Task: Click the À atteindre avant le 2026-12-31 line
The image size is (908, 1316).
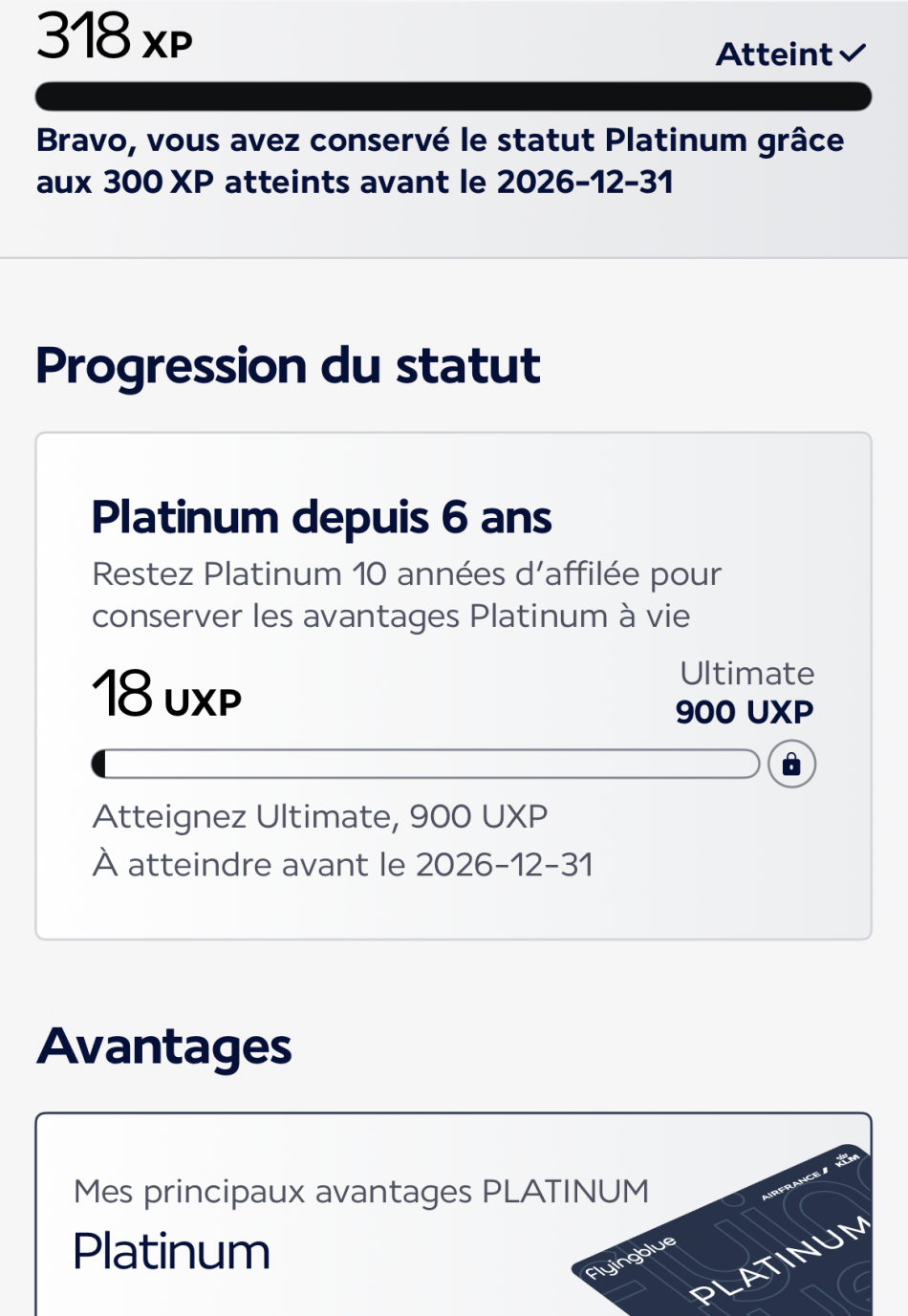Action: [342, 865]
